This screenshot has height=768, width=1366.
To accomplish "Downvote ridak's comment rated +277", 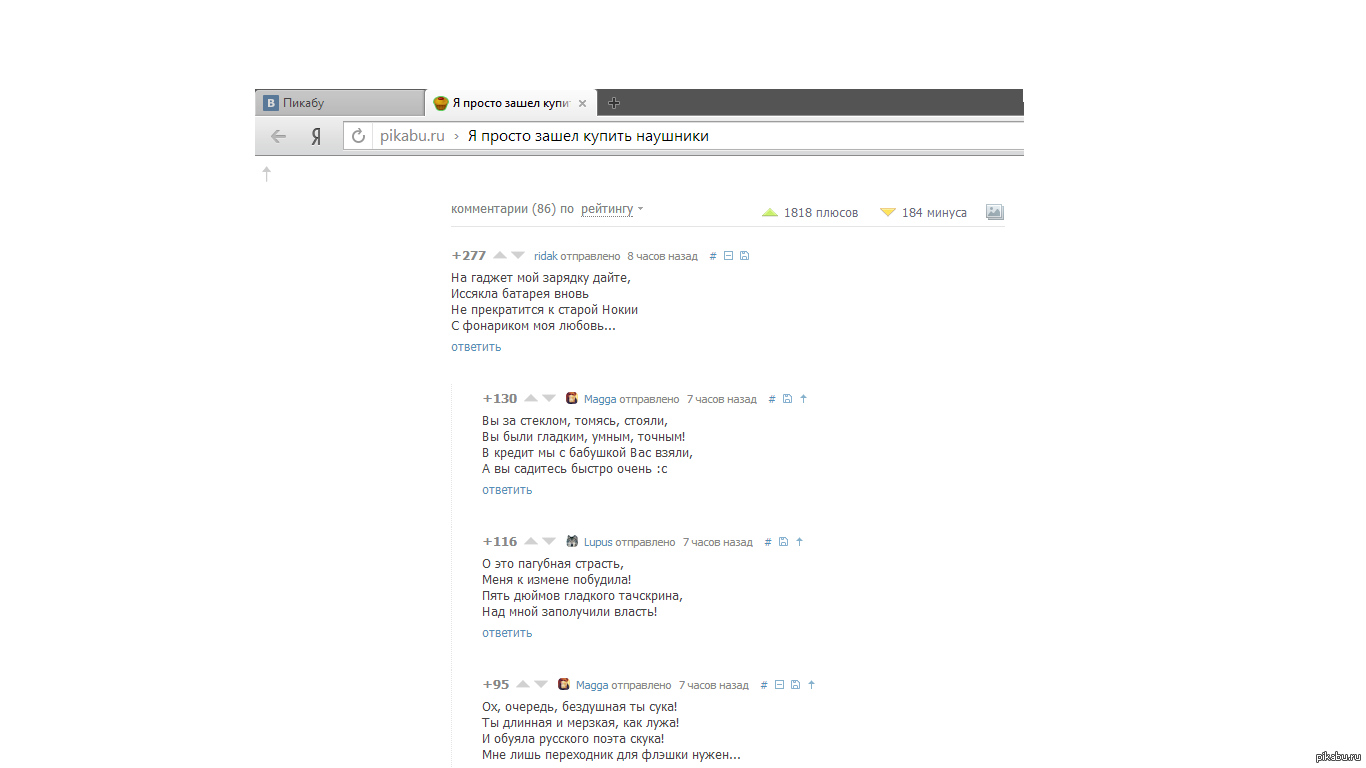I will pyautogui.click(x=517, y=256).
